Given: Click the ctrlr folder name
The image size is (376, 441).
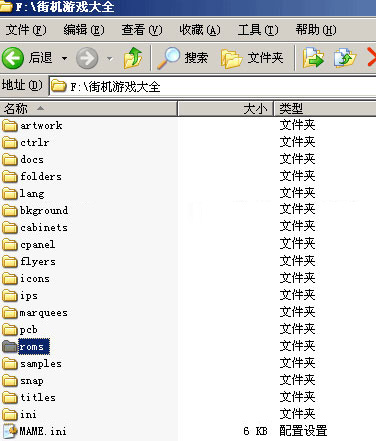Looking at the screenshot, I should 35,143.
